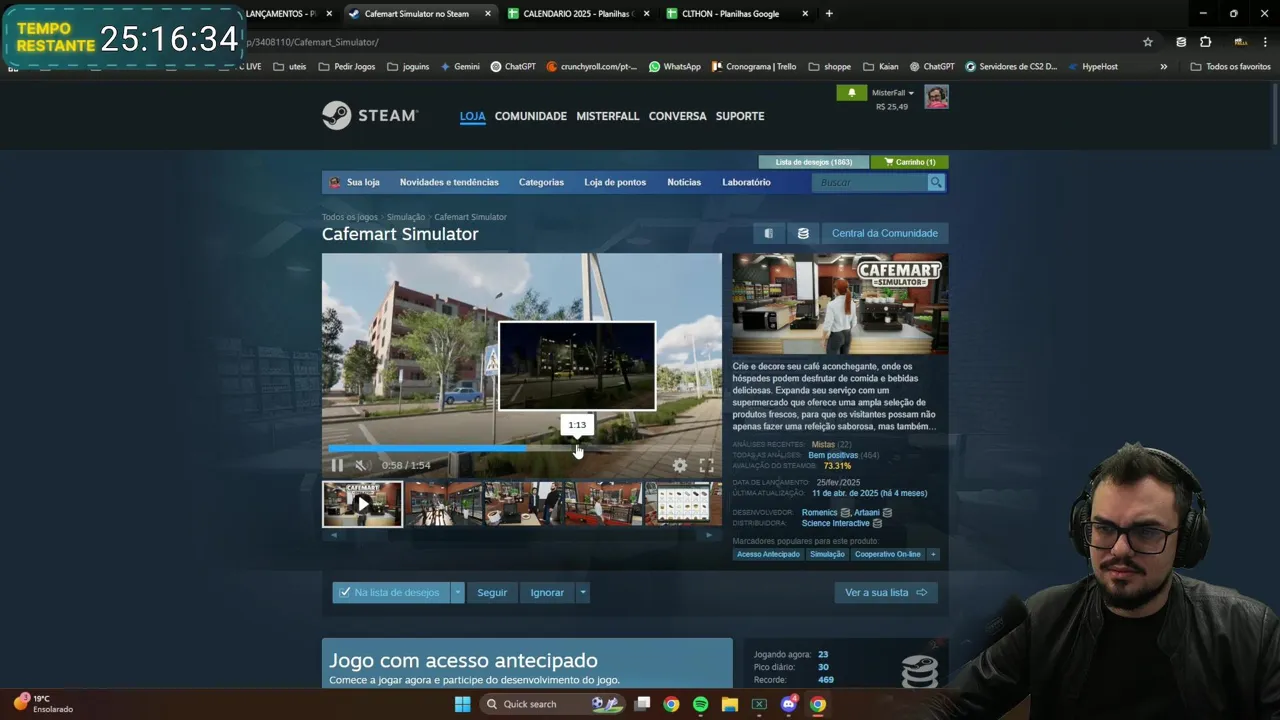Open Todos os favoritos folder
The image size is (1280, 720).
coord(1230,67)
